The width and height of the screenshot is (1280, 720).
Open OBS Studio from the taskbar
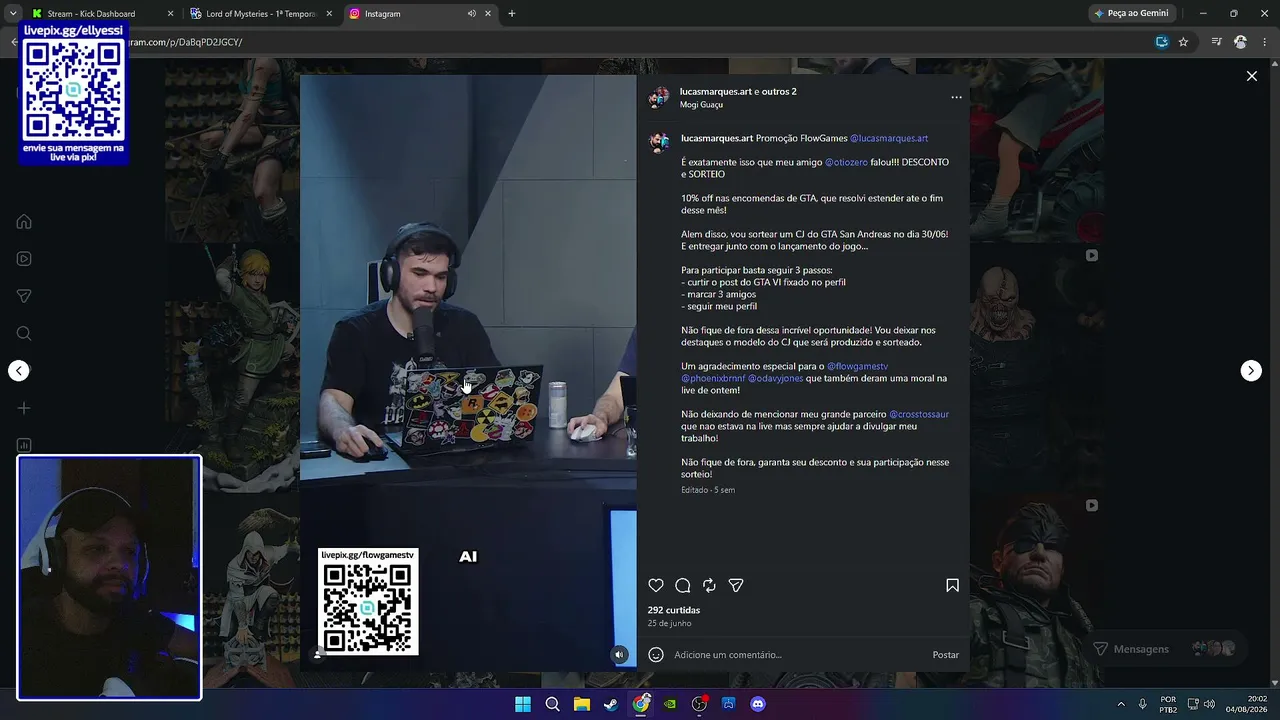699,704
